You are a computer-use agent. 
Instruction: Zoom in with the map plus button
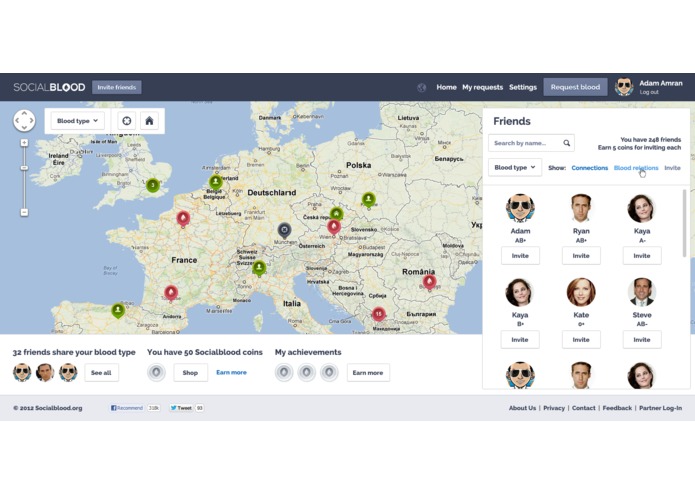pyautogui.click(x=24, y=143)
